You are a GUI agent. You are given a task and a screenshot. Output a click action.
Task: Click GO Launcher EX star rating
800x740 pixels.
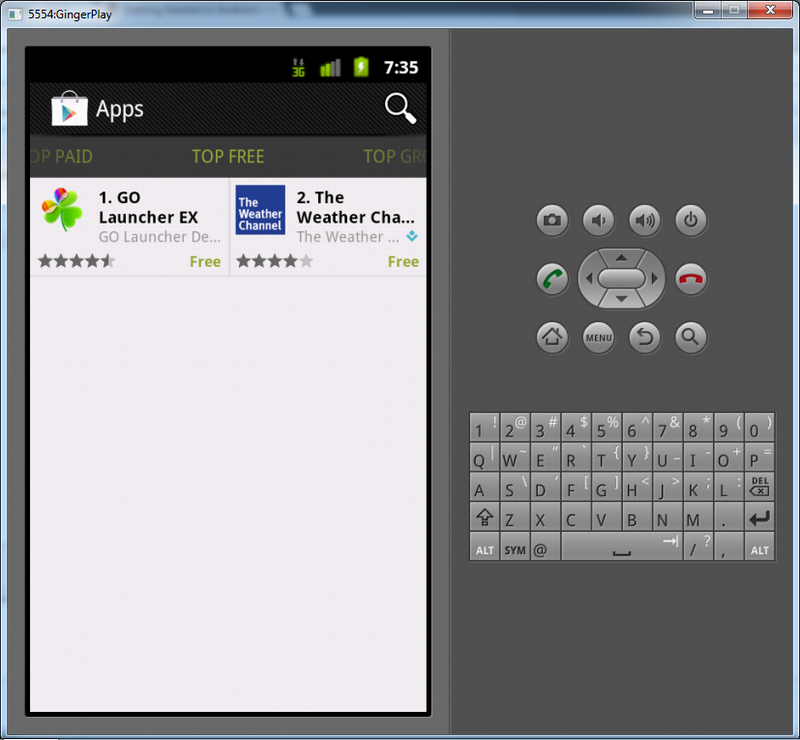[x=77, y=261]
